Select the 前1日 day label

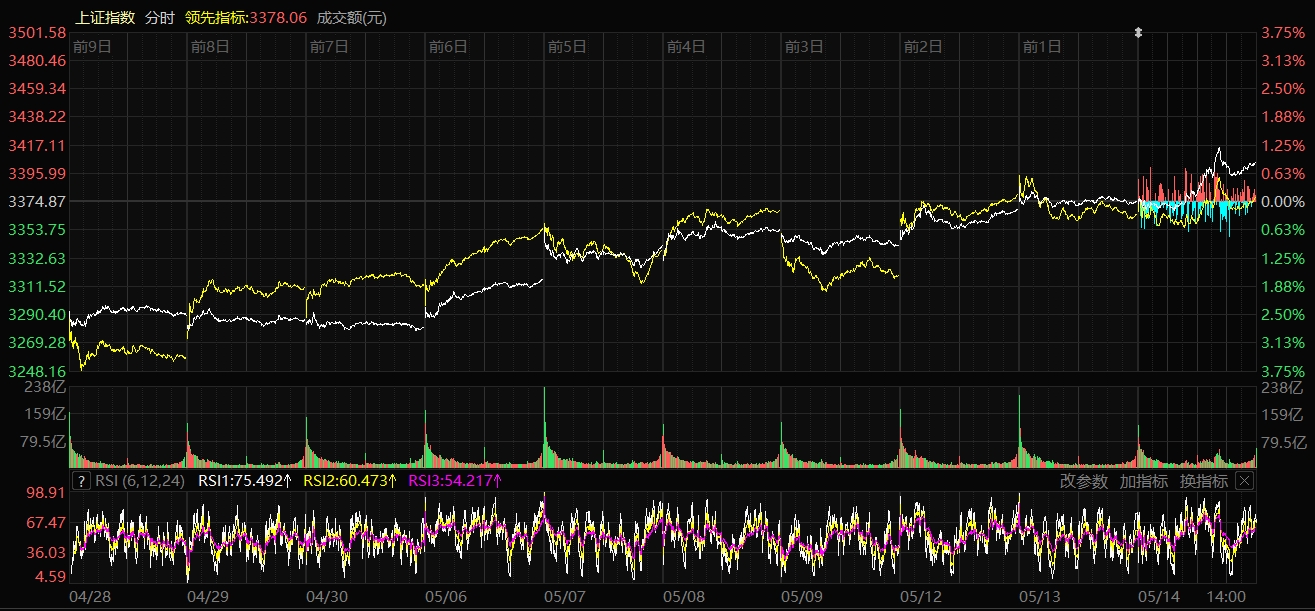pyautogui.click(x=1042, y=46)
